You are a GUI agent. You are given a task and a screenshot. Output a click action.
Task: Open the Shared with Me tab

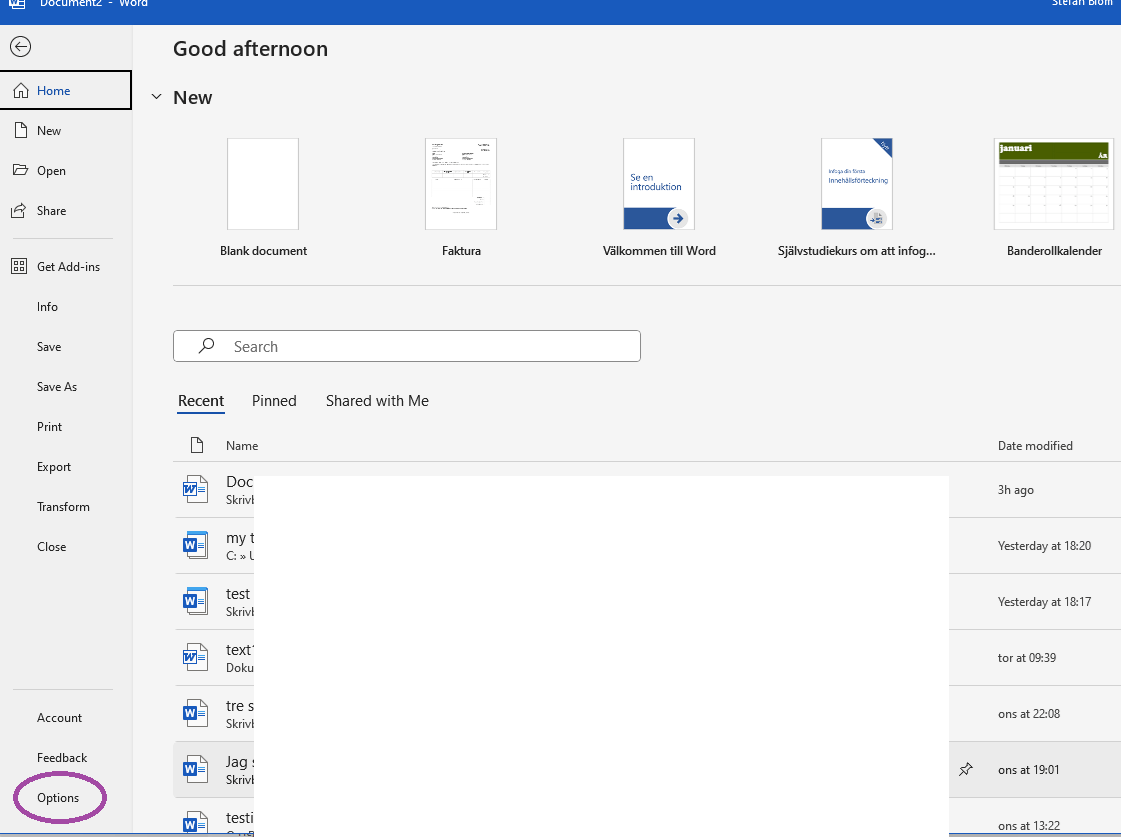377,401
